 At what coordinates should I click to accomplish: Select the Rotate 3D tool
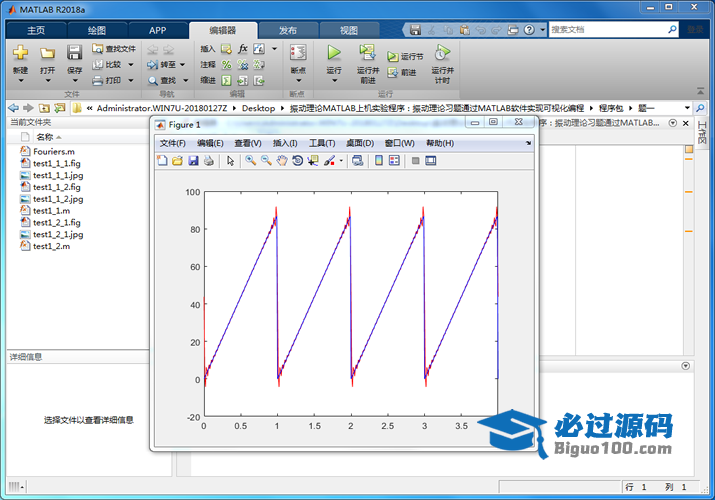coord(297,160)
